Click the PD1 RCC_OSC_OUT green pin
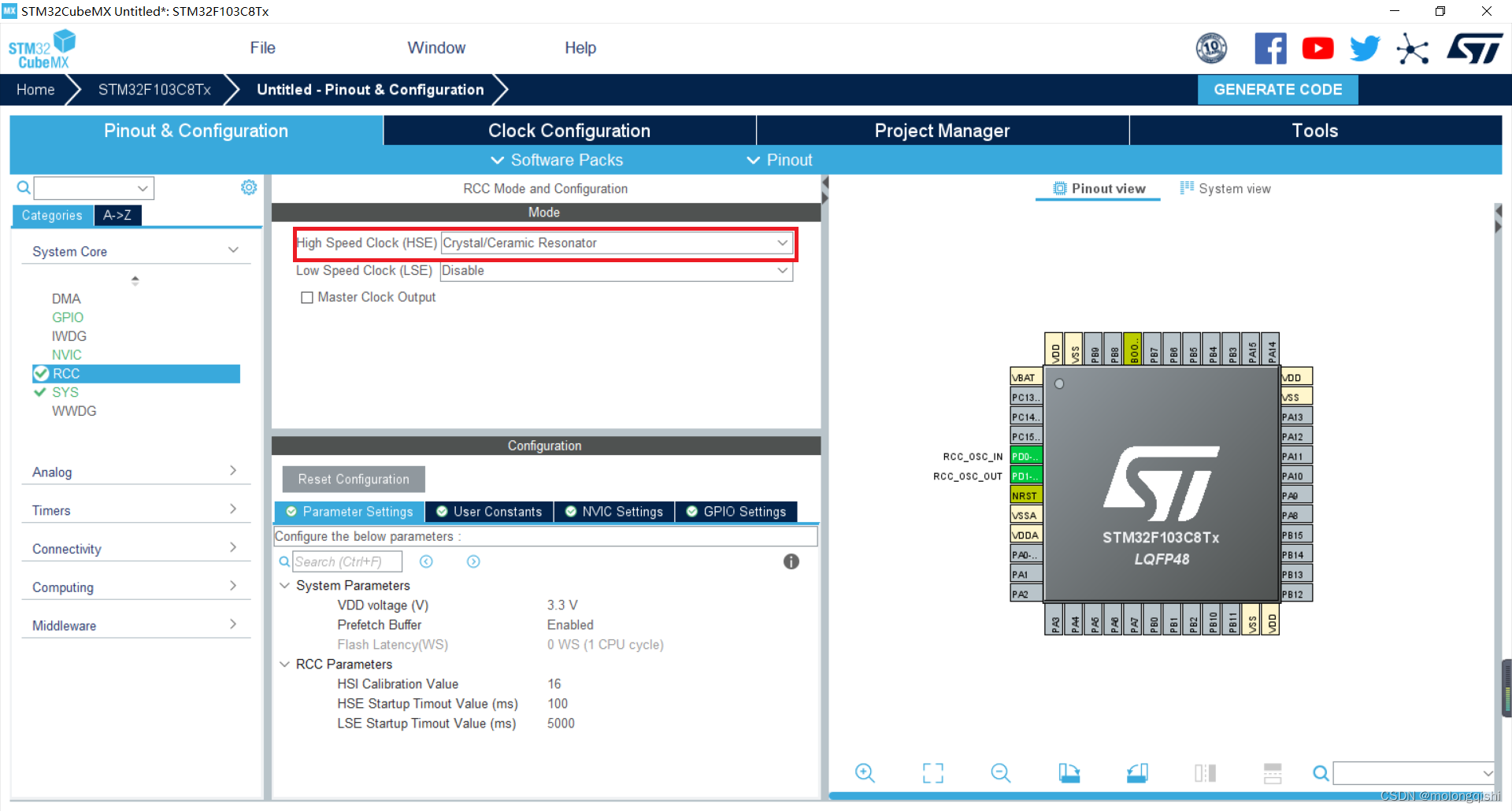Screen dimensions: 1512x811 pos(1026,476)
